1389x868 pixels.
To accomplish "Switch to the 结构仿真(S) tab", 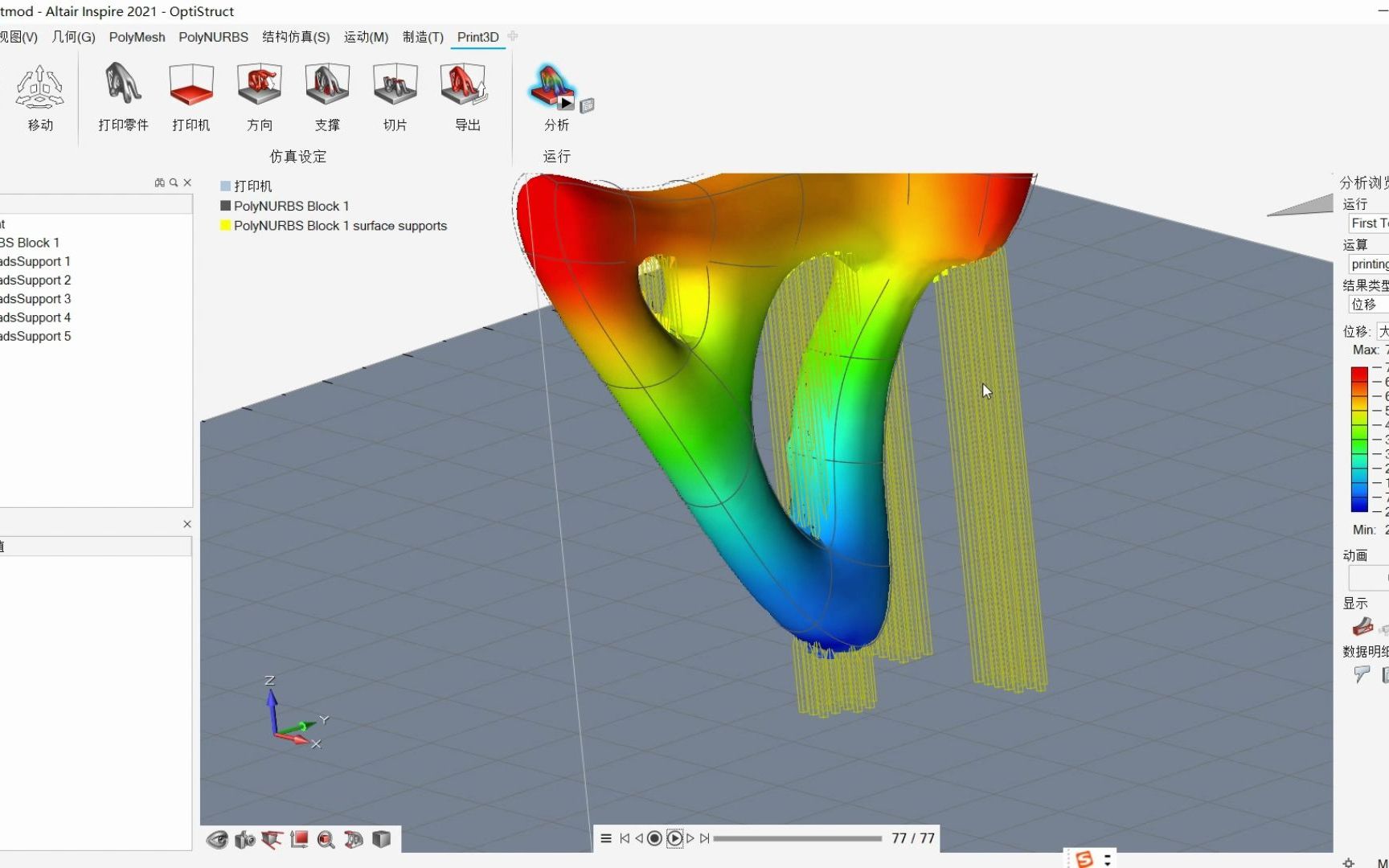I will pos(296,37).
